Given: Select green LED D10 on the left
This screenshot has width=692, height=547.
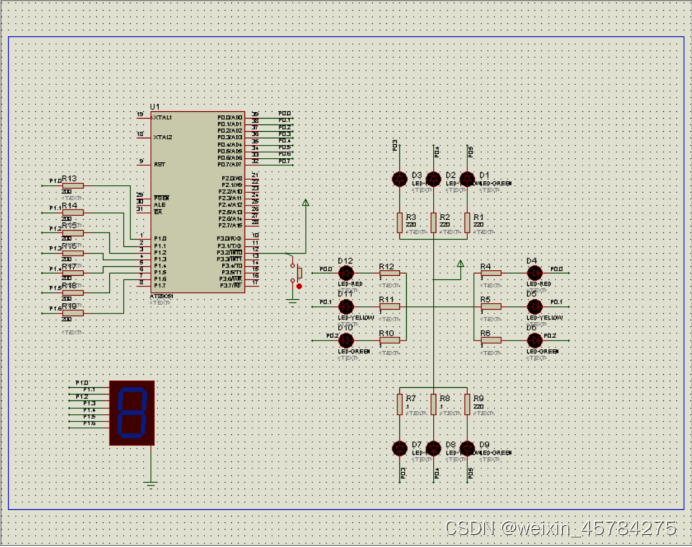Looking at the screenshot, I should click(x=346, y=340).
